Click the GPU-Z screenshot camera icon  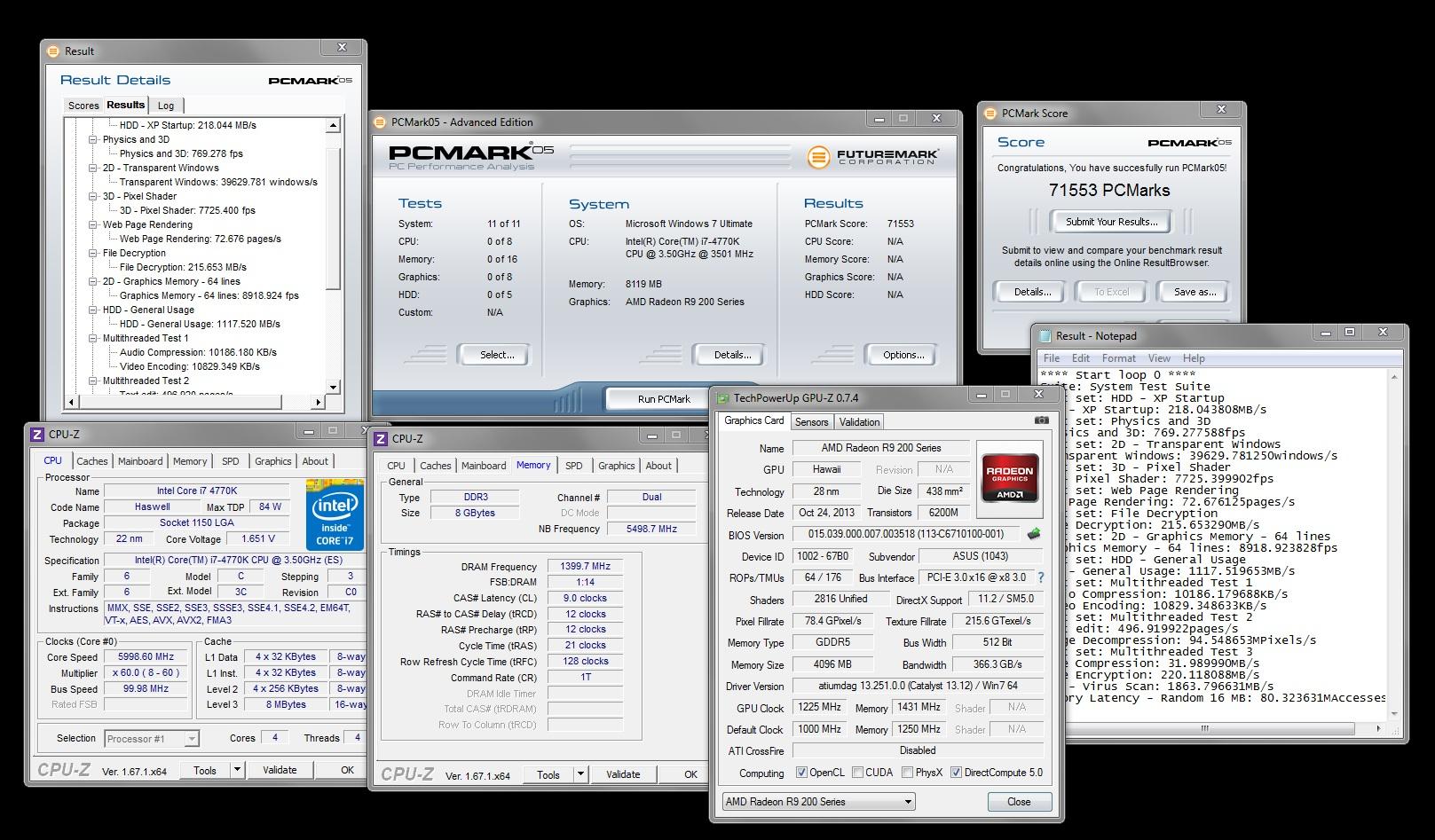(x=1041, y=420)
